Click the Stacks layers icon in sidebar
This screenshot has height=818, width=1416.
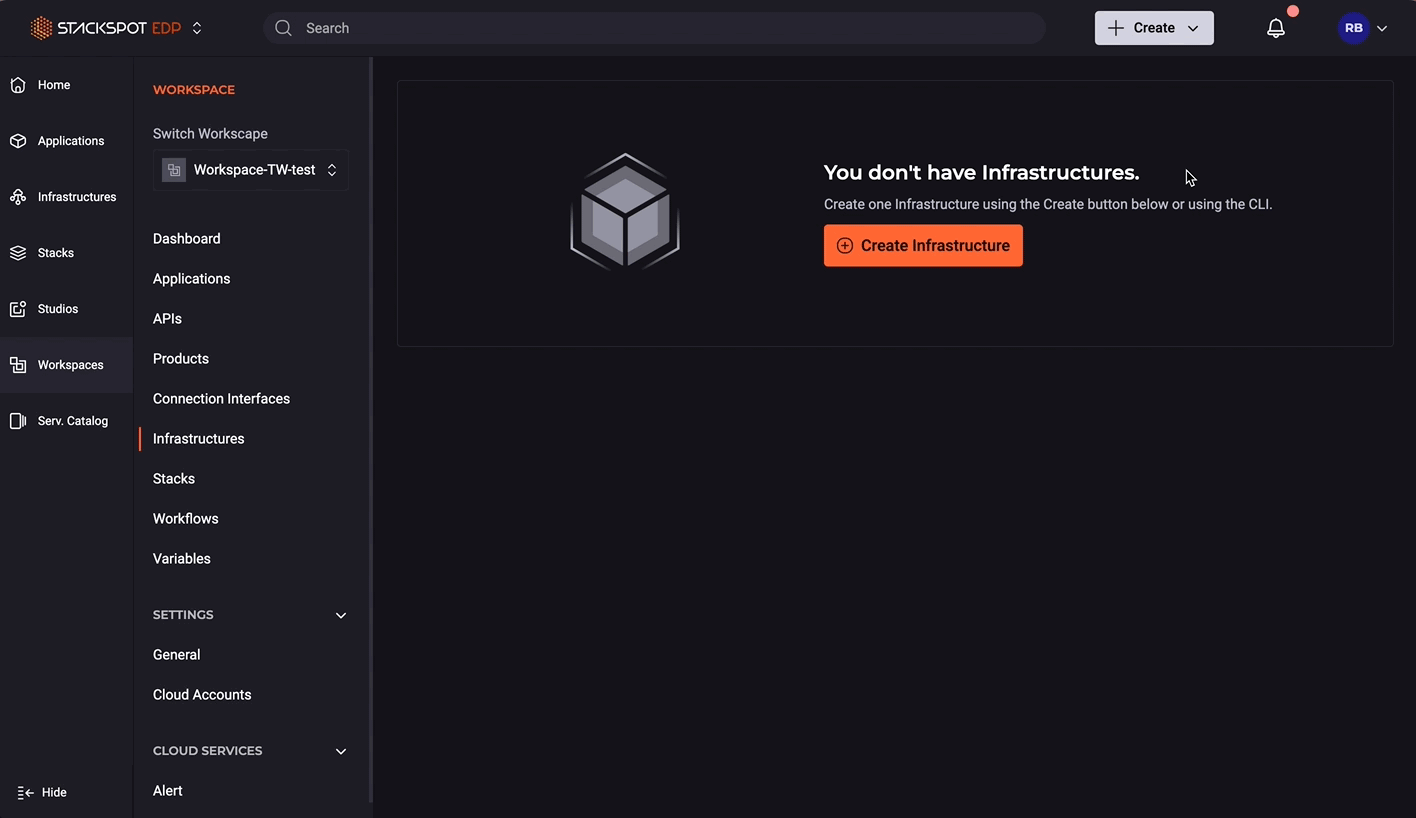point(18,252)
